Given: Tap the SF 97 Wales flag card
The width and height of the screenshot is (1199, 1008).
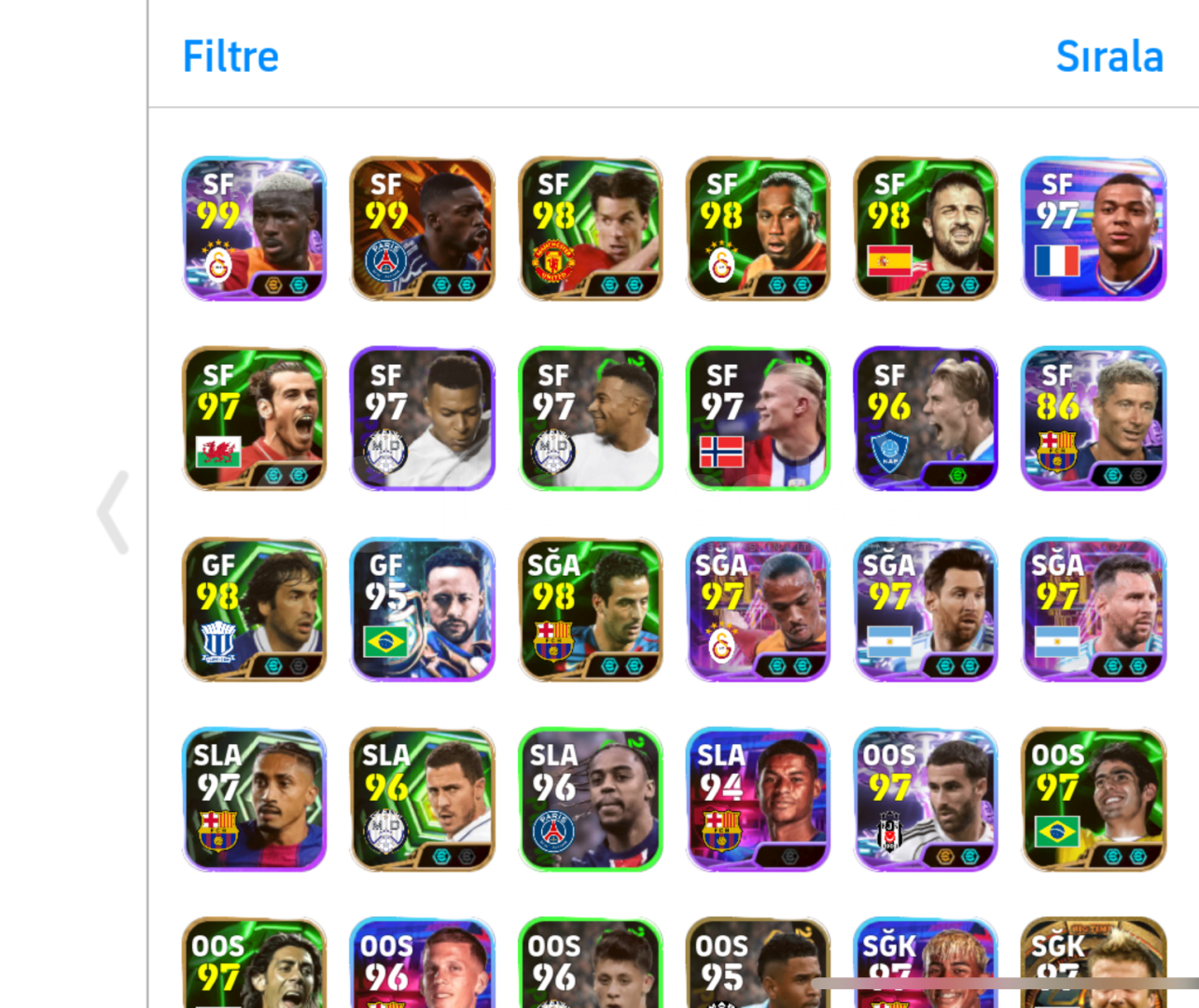Looking at the screenshot, I should 255,419.
